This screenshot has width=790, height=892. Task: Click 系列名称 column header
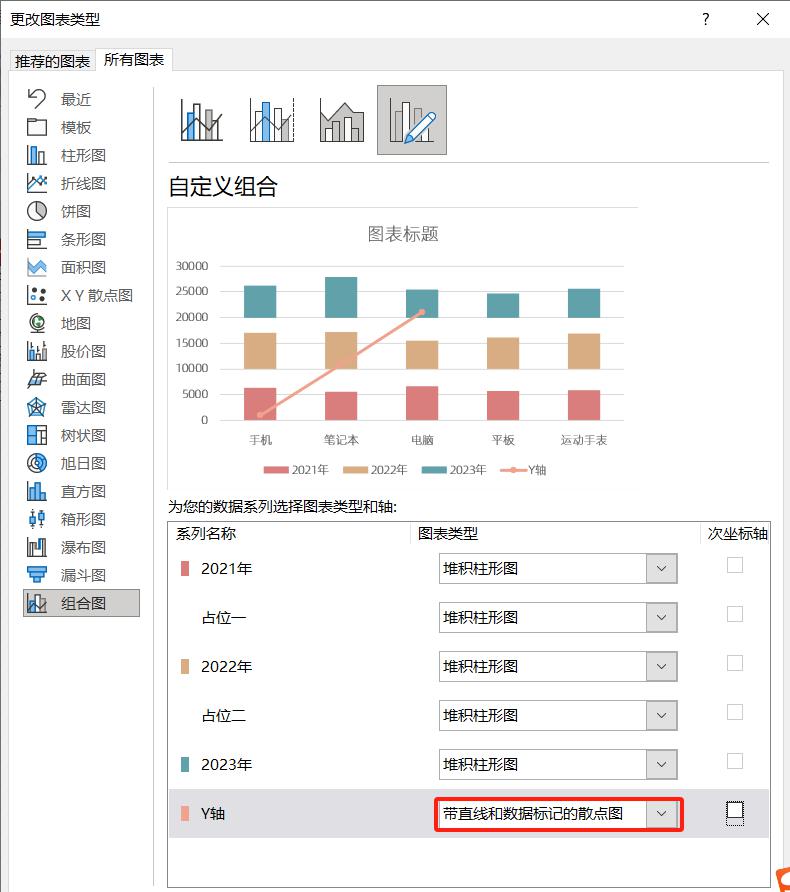(x=206, y=533)
